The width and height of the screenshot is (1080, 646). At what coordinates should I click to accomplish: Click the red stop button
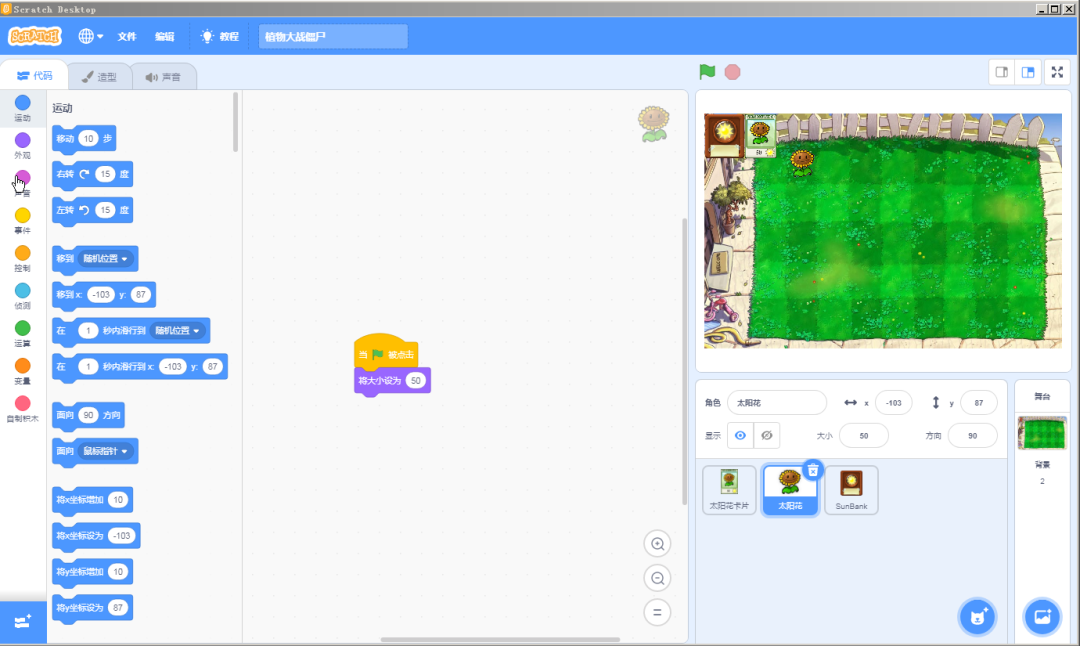(732, 72)
